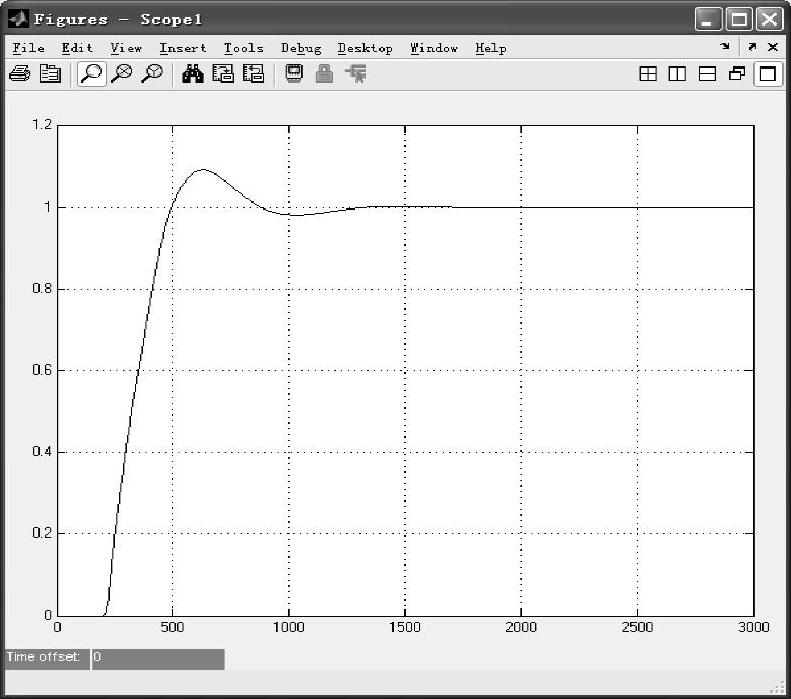Toggle the active Zoom magnifier tool
Screen dimensions: 791x699
coord(91,74)
